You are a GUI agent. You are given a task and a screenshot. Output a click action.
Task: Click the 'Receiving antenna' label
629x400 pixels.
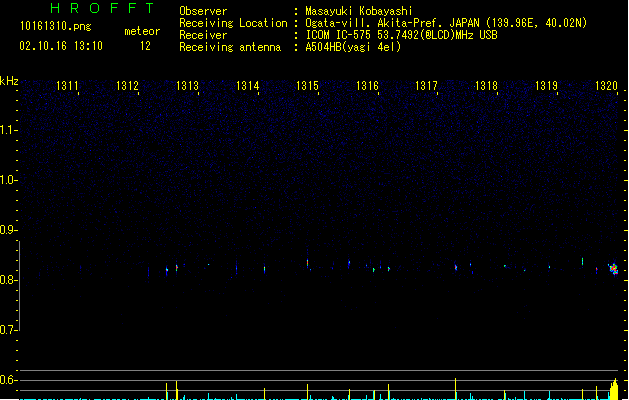[230, 47]
